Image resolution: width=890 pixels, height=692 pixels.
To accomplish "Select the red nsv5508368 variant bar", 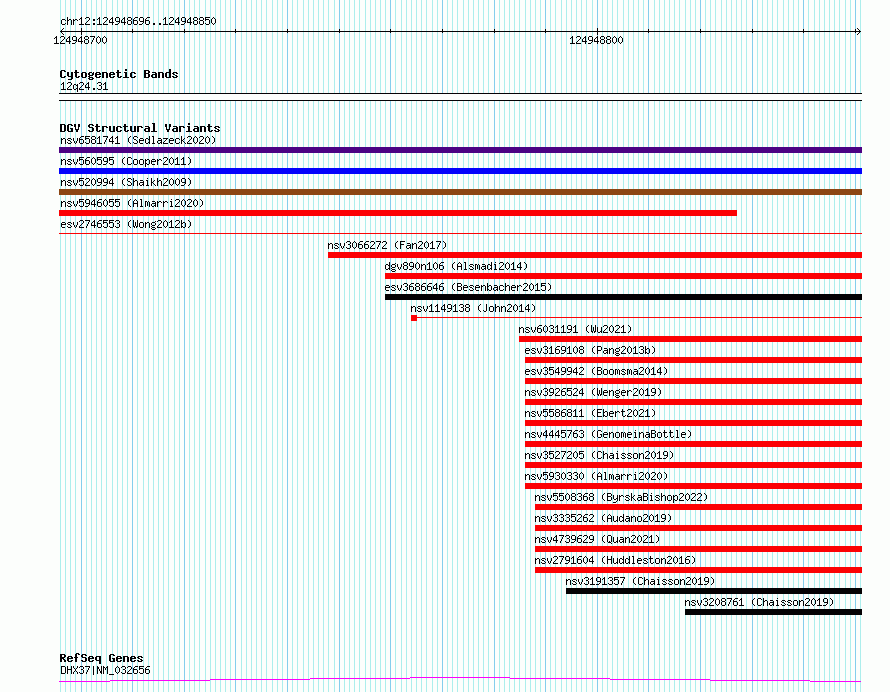I will (699, 508).
